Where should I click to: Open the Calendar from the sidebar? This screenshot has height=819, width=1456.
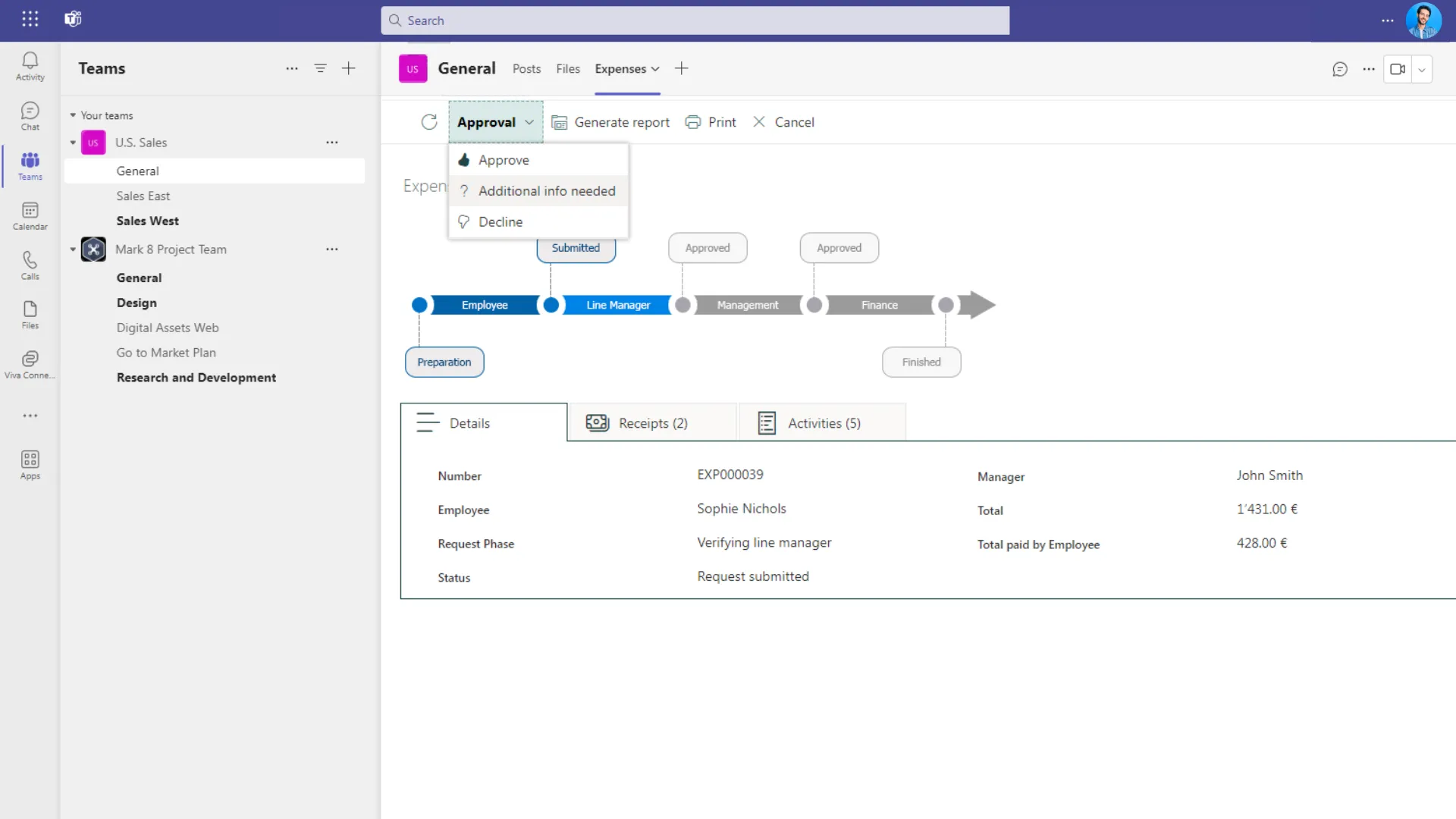30,216
